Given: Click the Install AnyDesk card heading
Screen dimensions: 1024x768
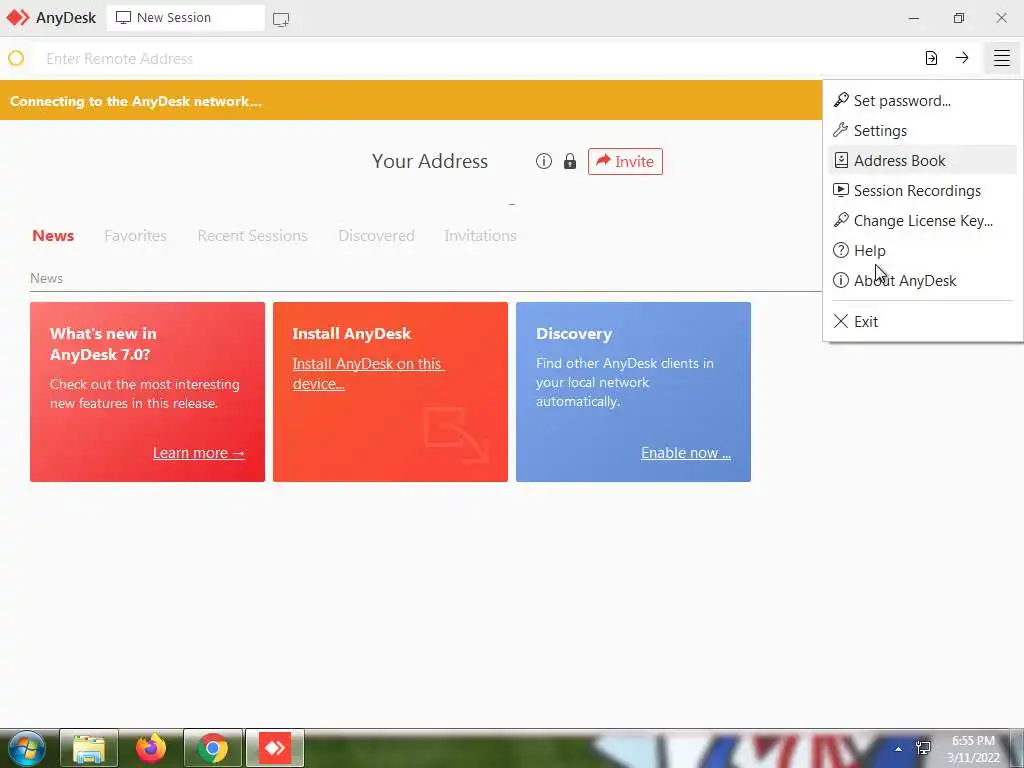Looking at the screenshot, I should [x=351, y=334].
